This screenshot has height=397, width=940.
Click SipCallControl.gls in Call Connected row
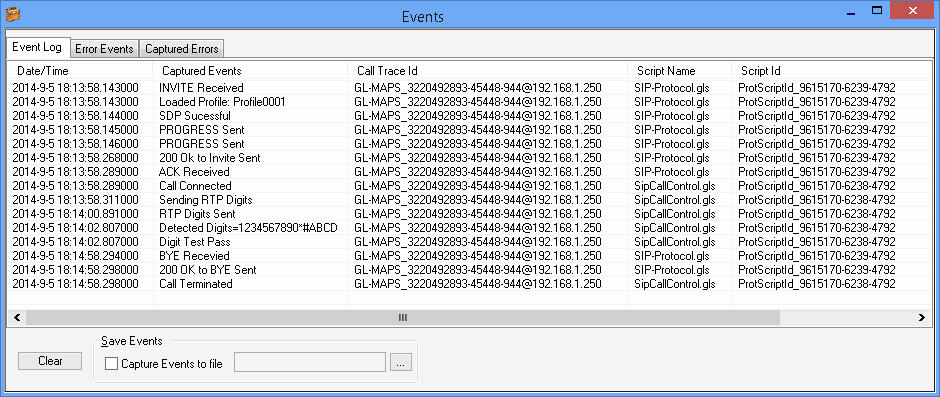point(674,186)
